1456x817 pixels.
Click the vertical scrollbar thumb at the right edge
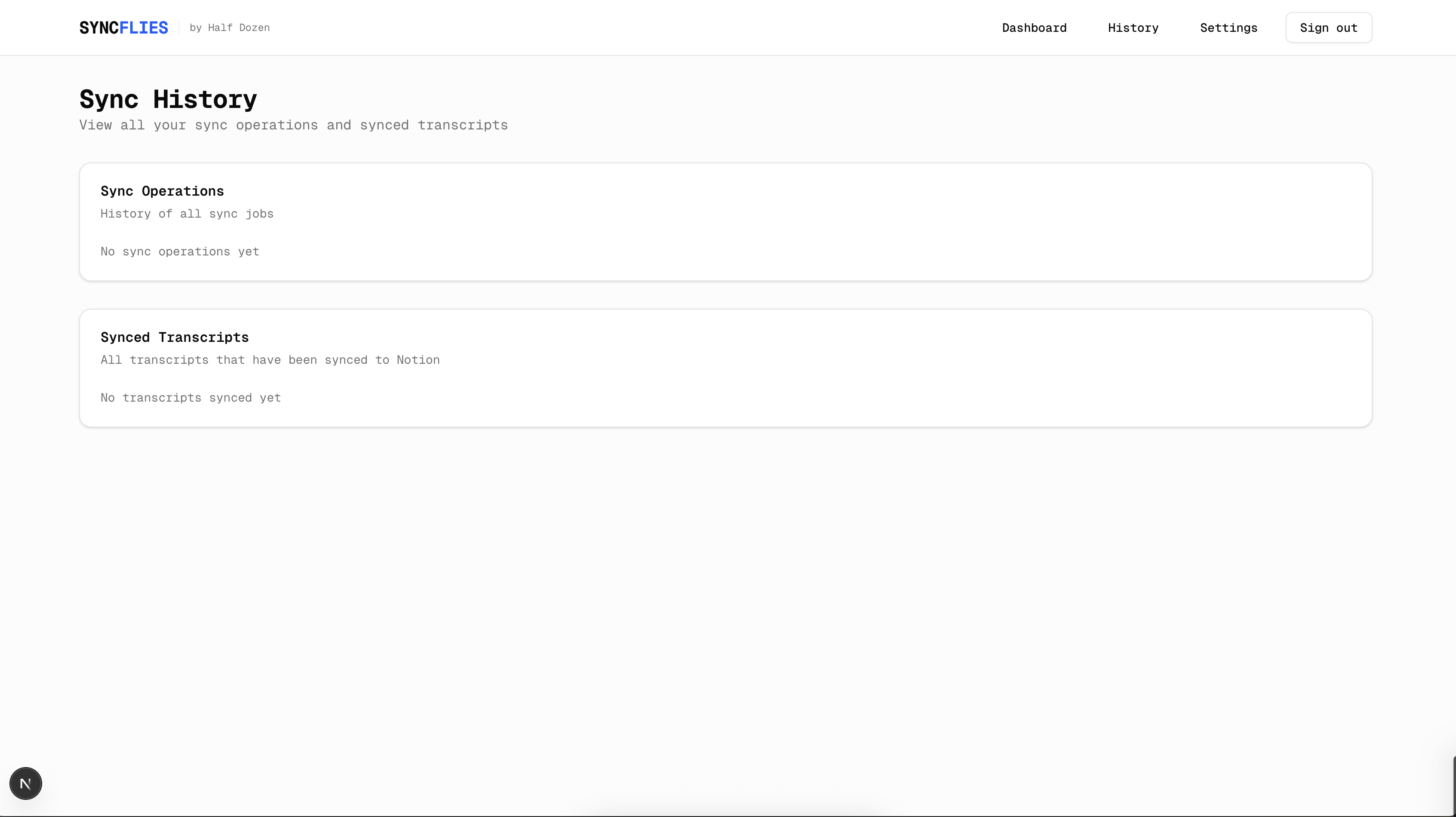pos(1454,786)
